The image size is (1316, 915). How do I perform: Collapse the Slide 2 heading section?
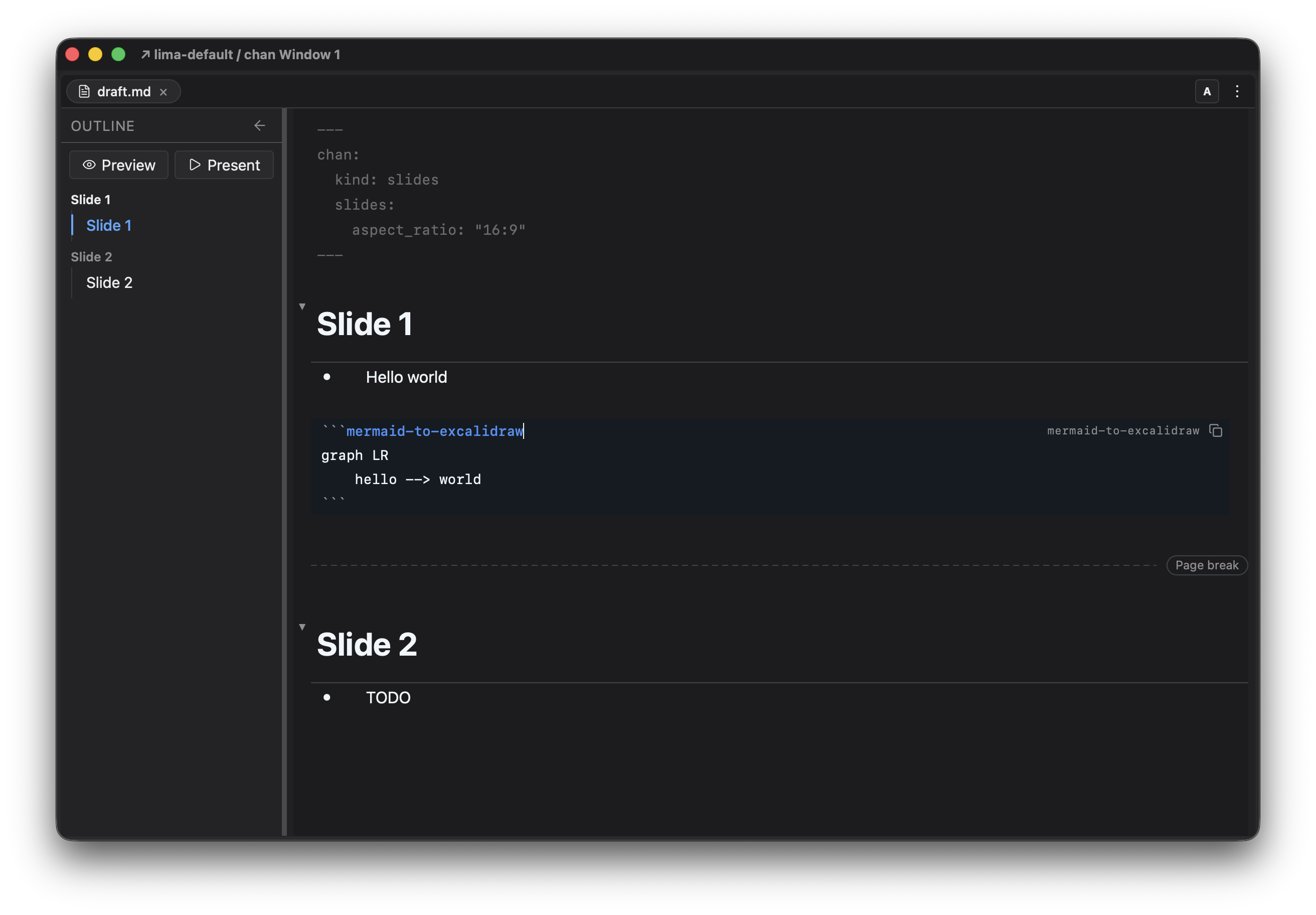coord(302,627)
